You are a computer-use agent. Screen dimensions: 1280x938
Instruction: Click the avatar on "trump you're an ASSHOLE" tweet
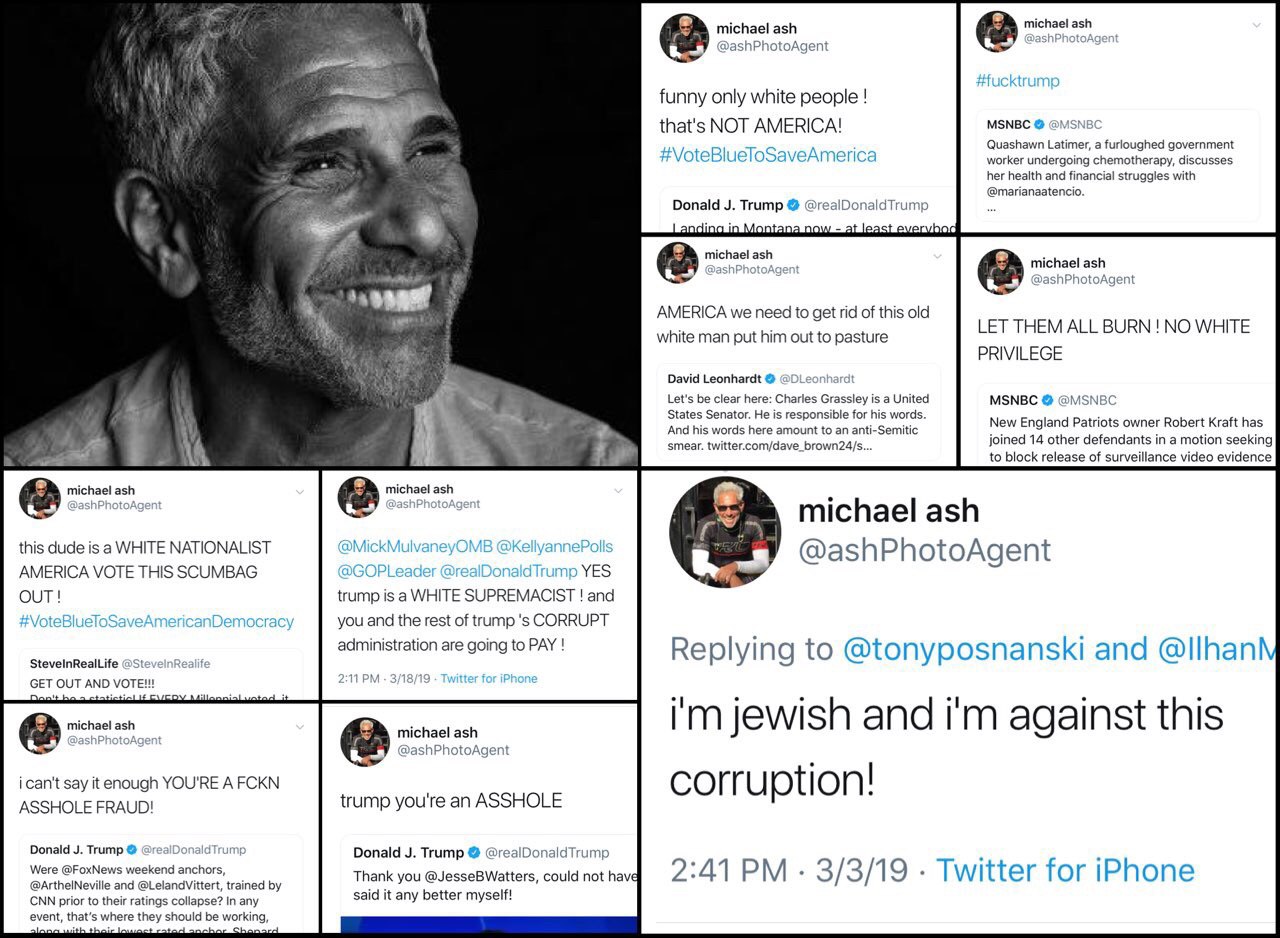[x=365, y=741]
